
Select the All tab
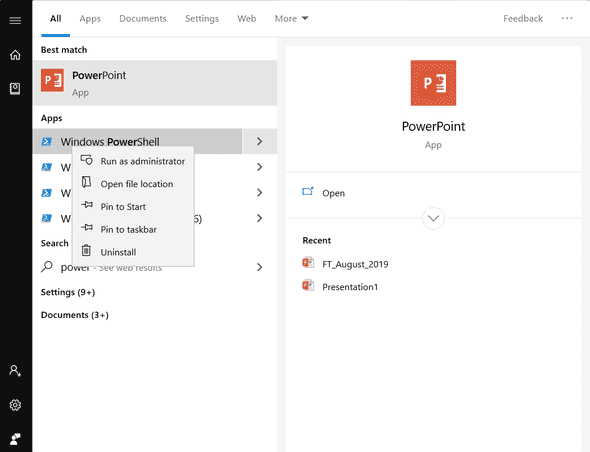[x=56, y=18]
